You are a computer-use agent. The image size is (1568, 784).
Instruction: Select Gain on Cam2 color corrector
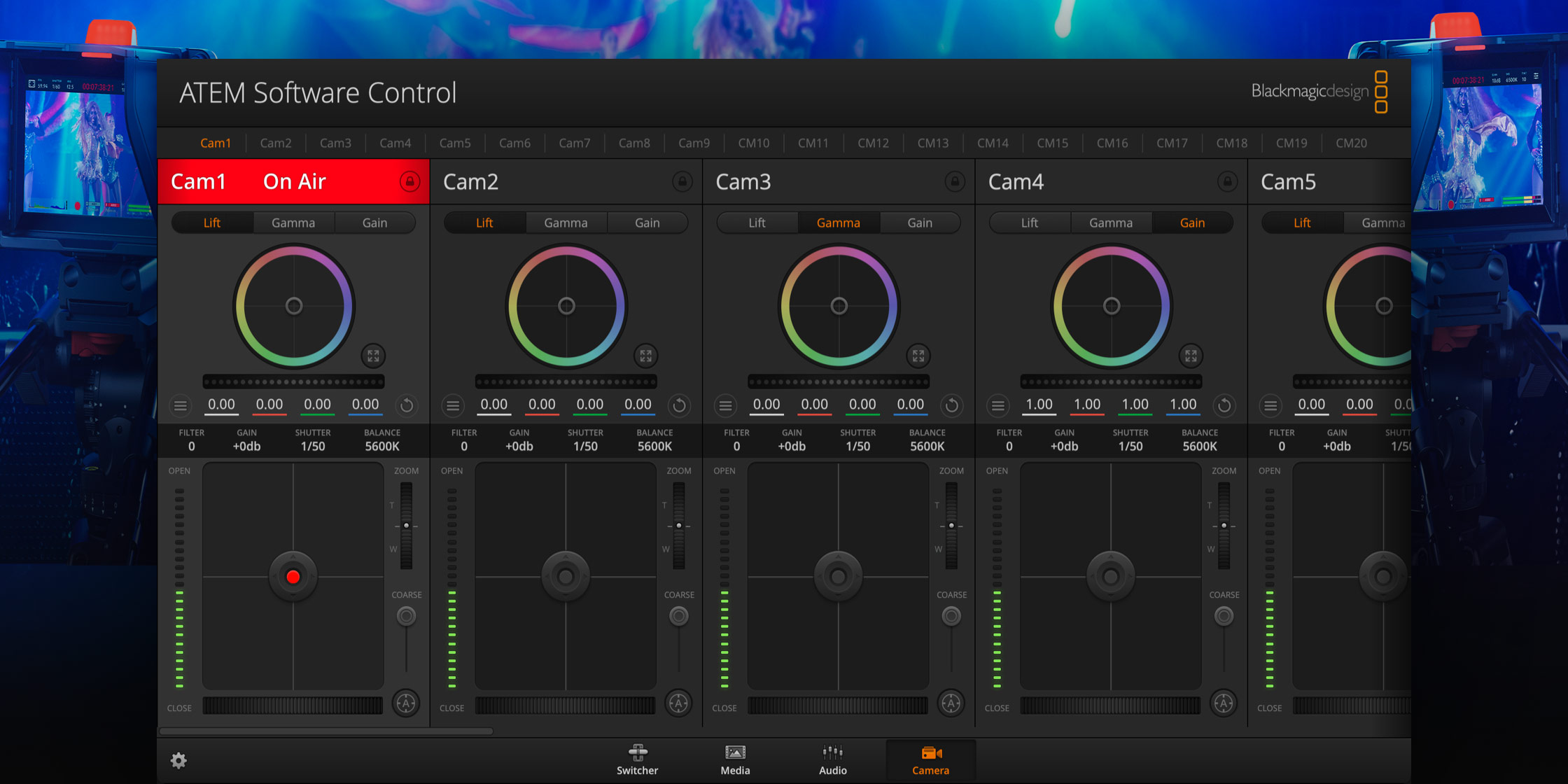(x=647, y=223)
